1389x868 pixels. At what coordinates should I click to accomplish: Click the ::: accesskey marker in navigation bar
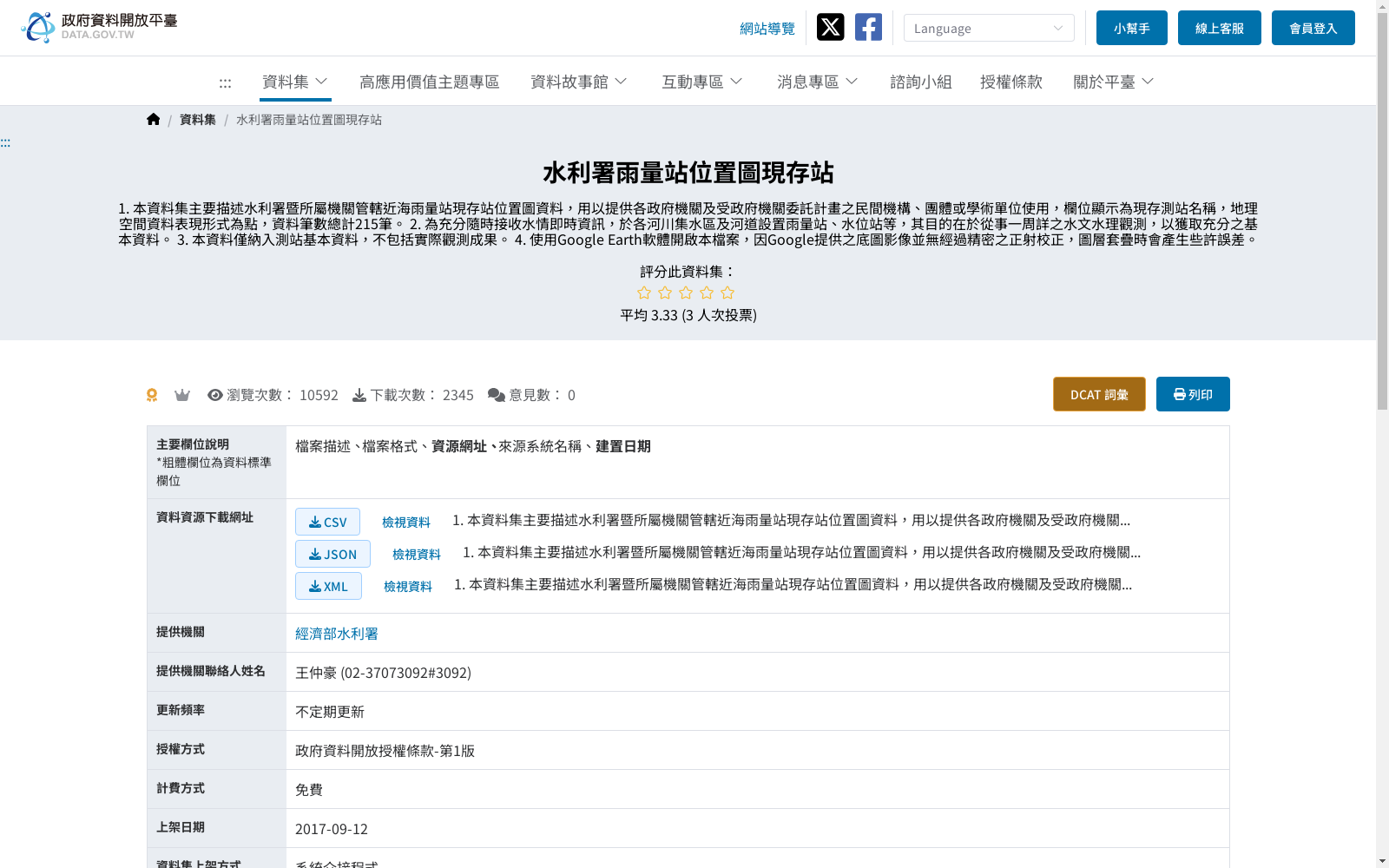click(x=225, y=82)
